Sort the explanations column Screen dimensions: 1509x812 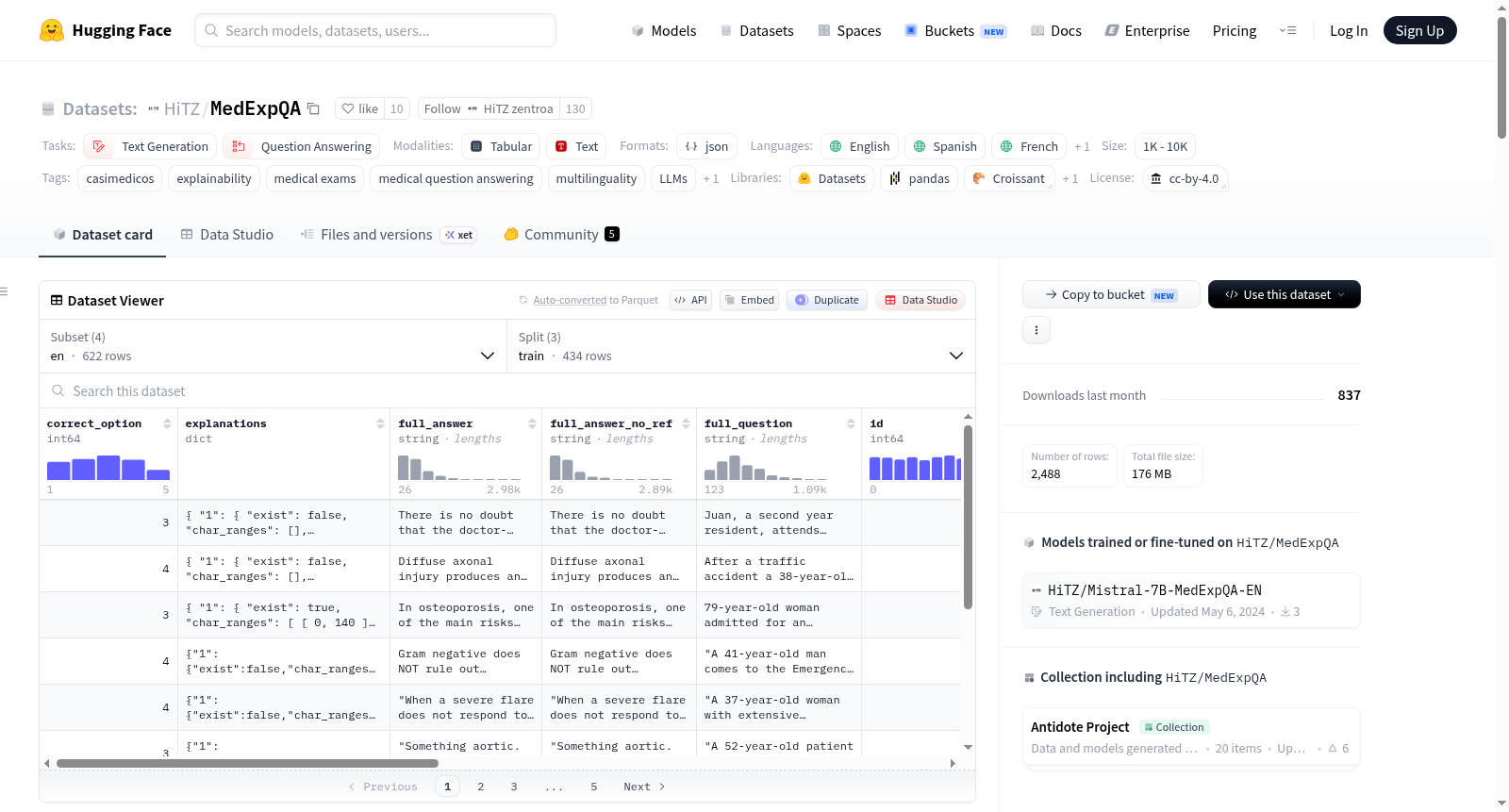click(x=380, y=423)
